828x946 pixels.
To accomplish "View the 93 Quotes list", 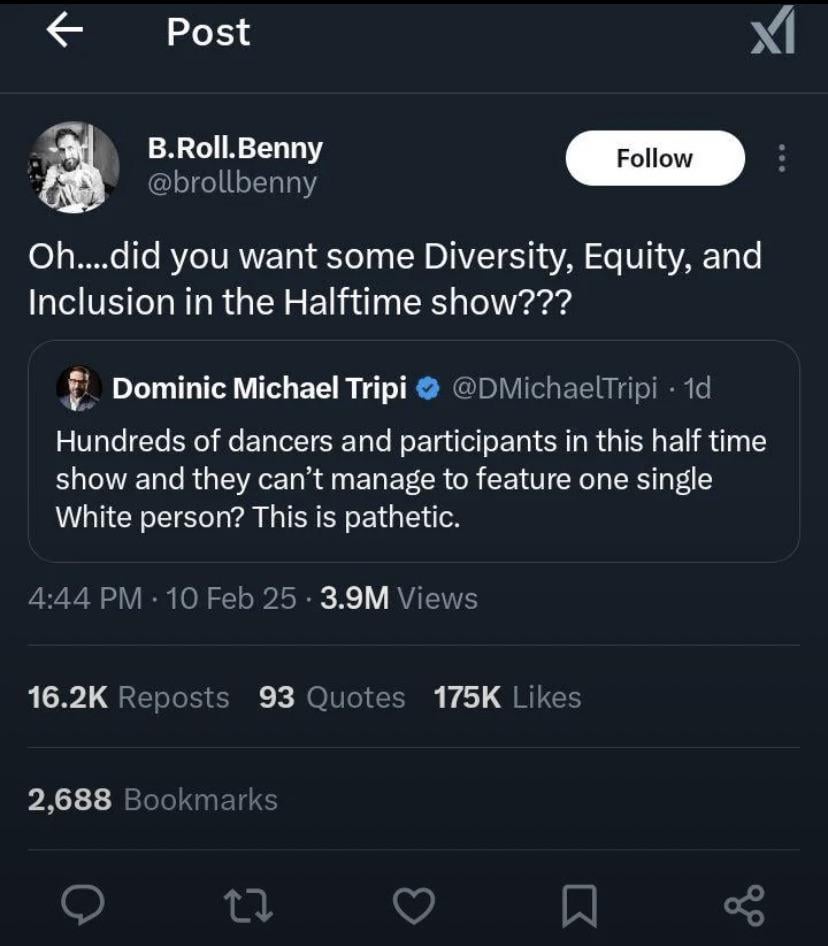I will (x=332, y=697).
